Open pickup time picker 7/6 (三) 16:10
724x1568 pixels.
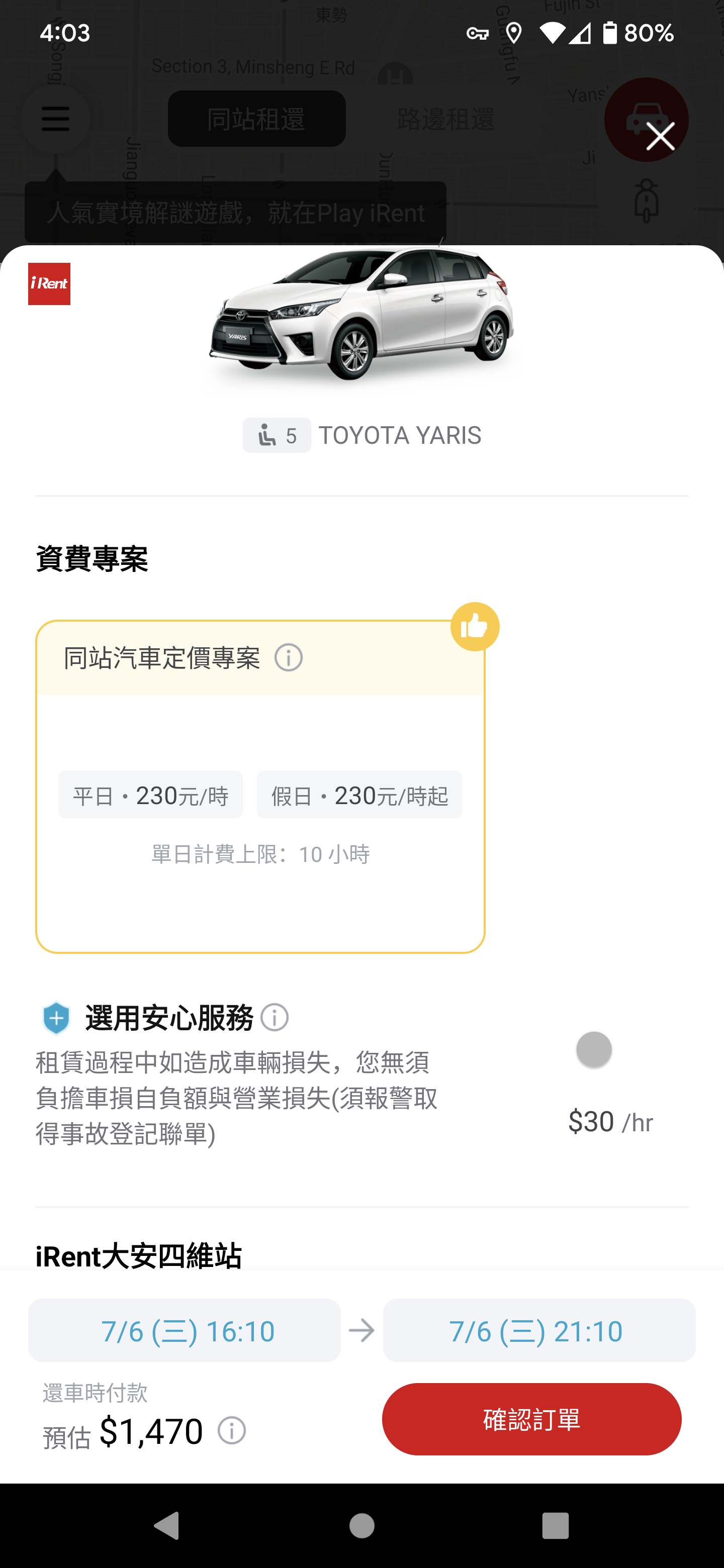tap(185, 1331)
